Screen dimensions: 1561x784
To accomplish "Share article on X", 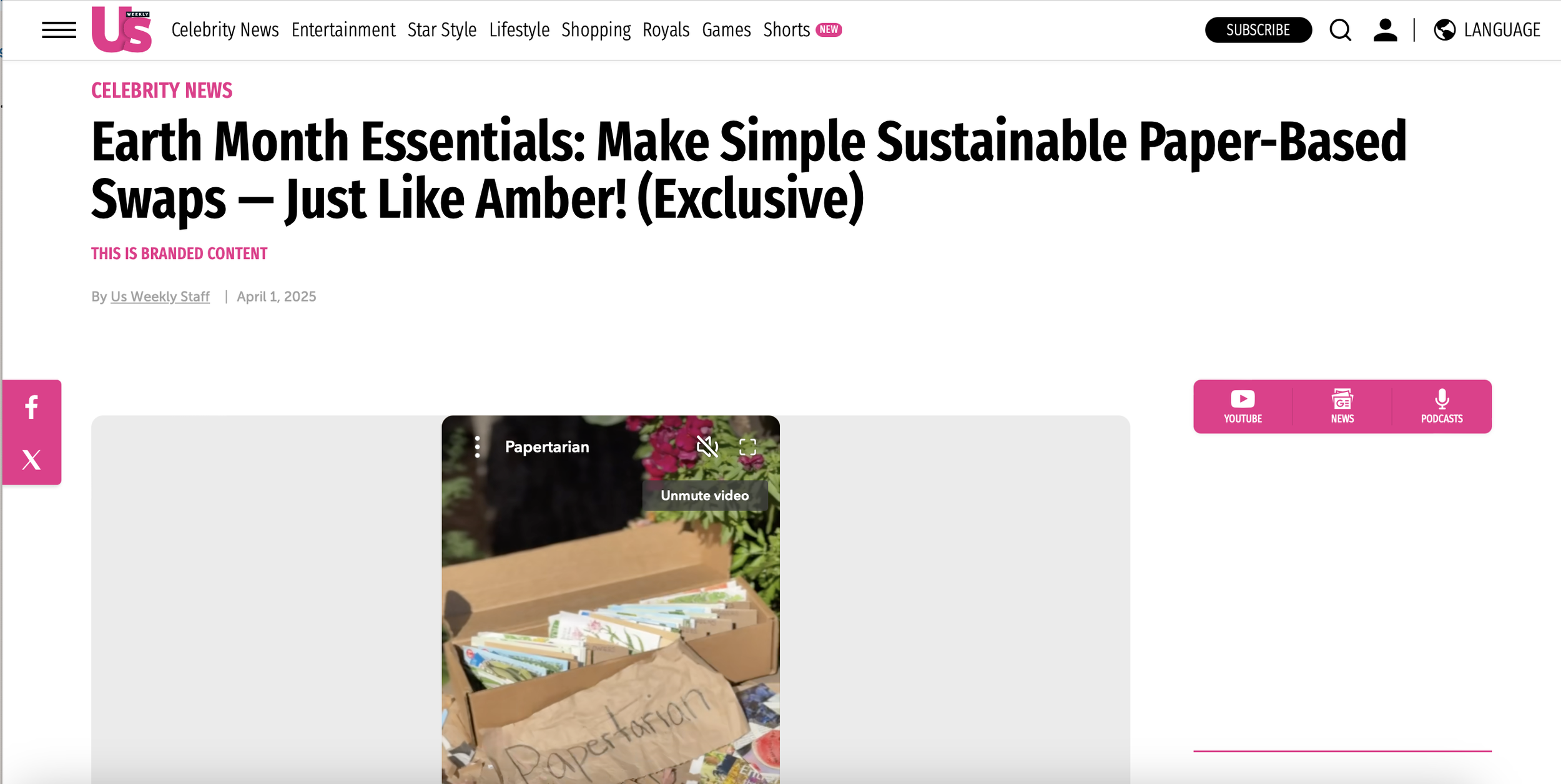I will point(31,459).
